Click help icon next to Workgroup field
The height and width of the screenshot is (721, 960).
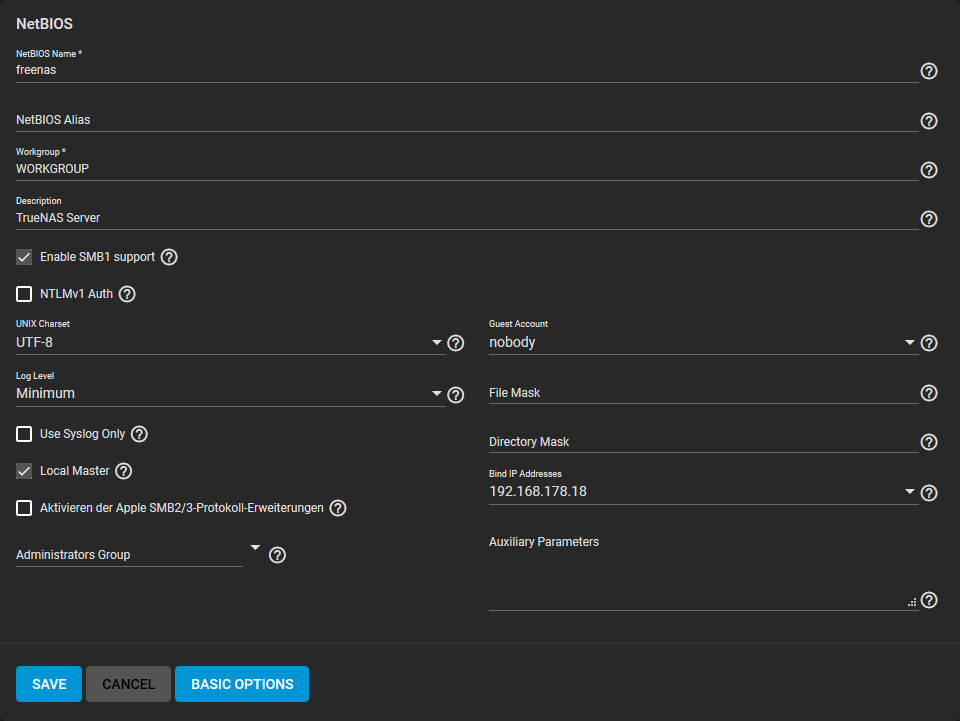click(x=929, y=170)
